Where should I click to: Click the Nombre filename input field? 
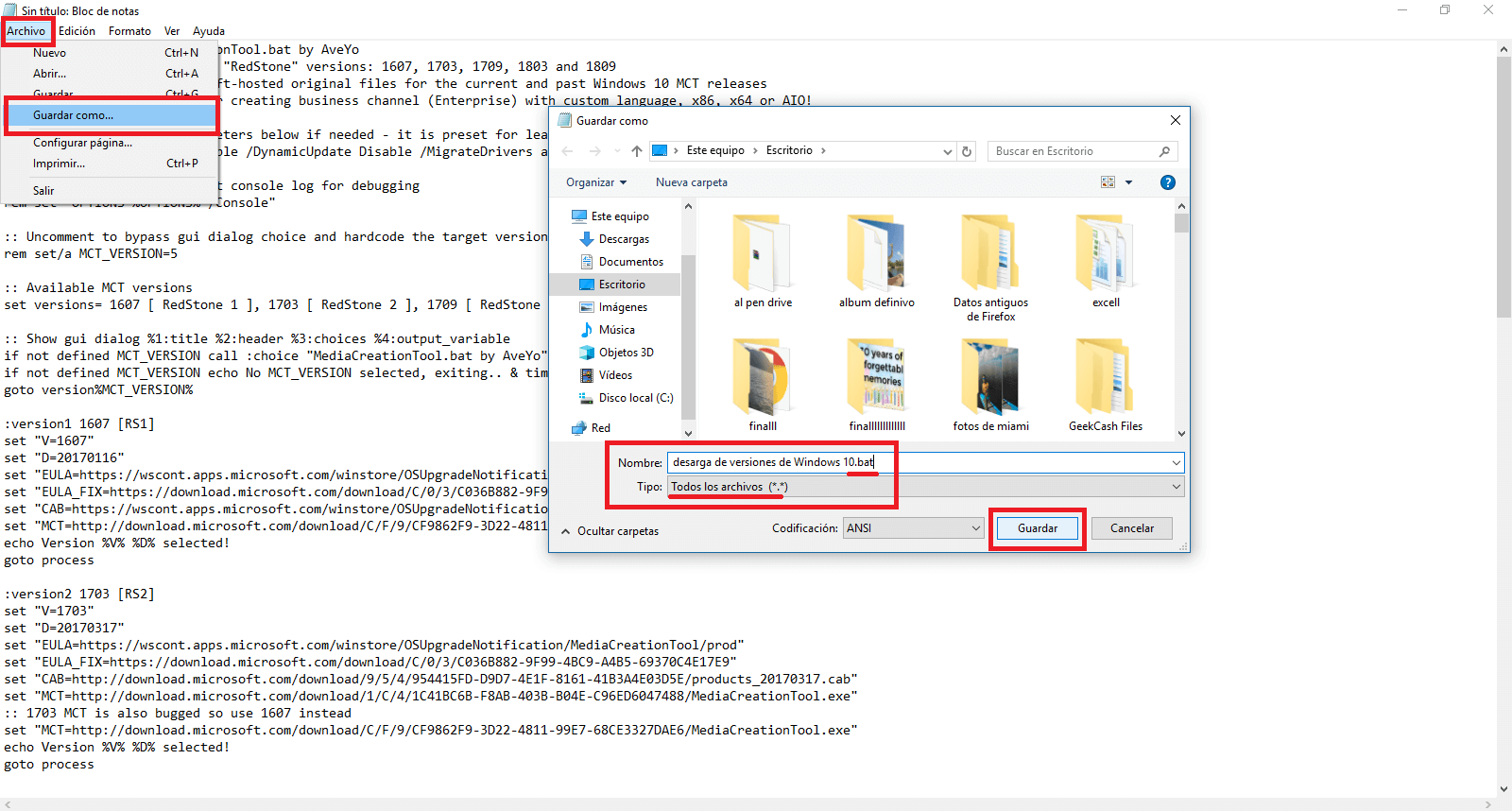918,462
